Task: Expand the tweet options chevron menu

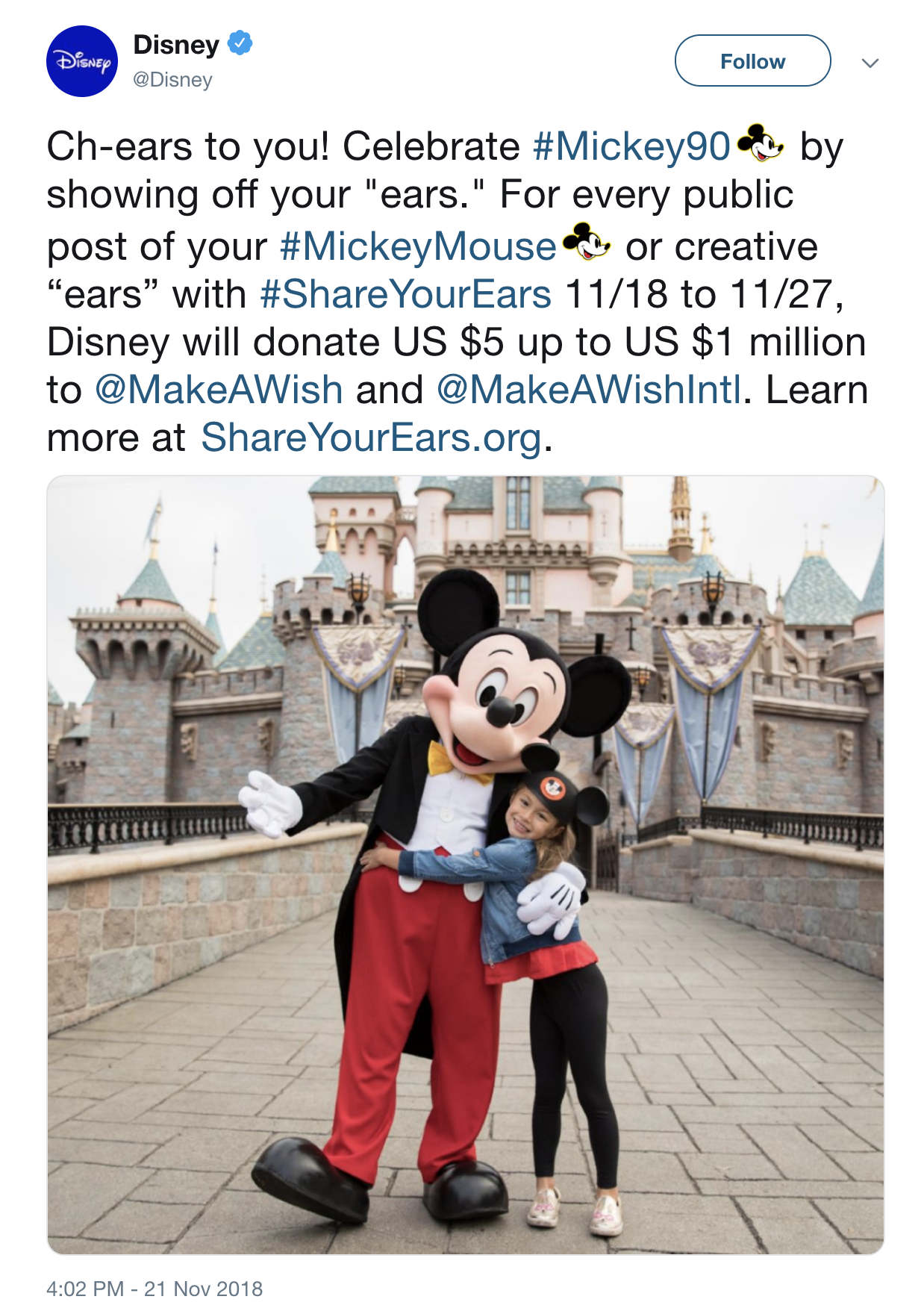Action: click(x=870, y=63)
